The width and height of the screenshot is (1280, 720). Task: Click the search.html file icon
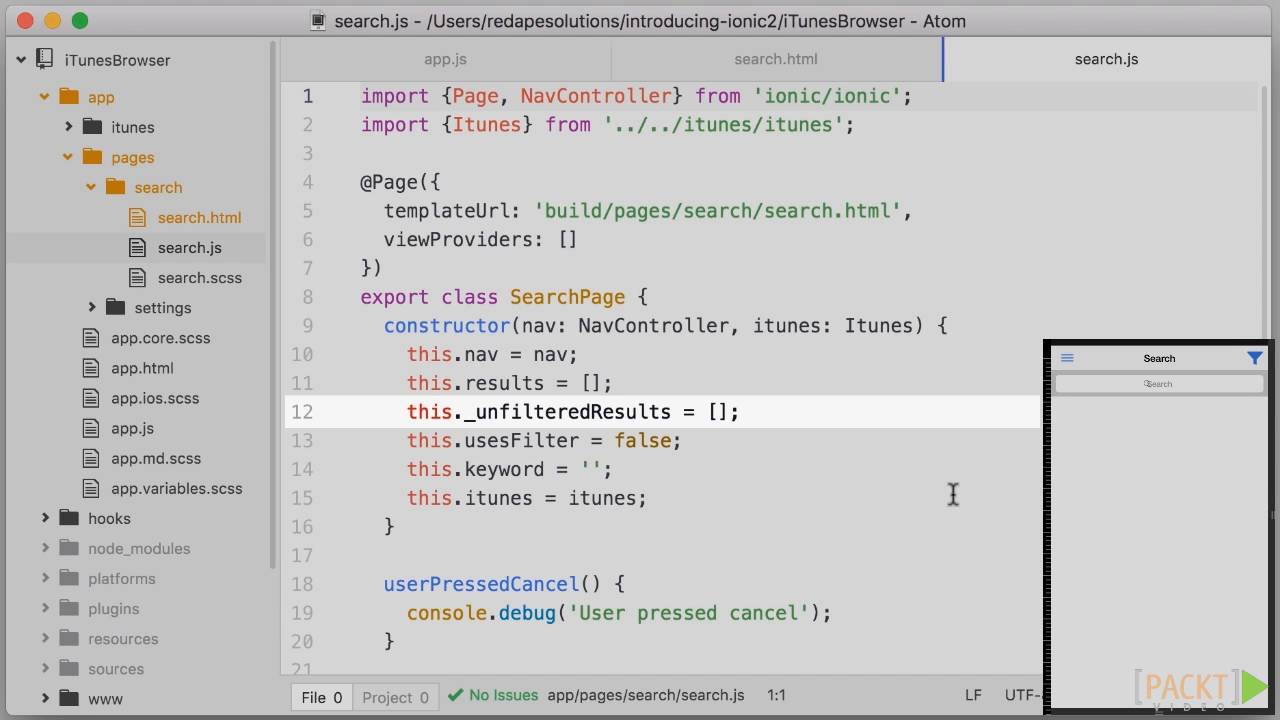tap(138, 217)
